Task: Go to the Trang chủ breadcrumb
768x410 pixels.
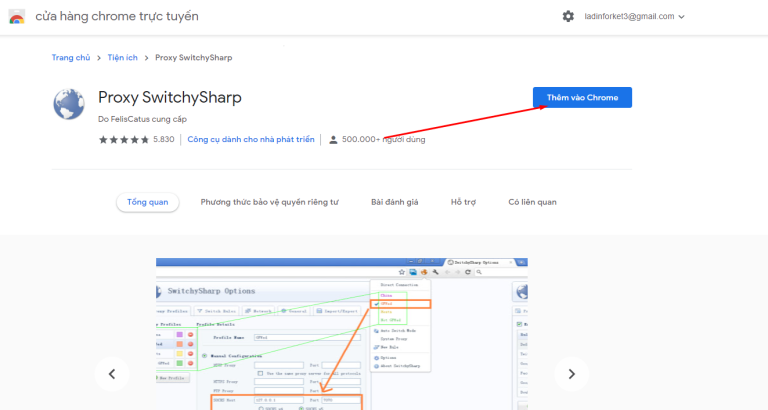Action: pyautogui.click(x=69, y=57)
